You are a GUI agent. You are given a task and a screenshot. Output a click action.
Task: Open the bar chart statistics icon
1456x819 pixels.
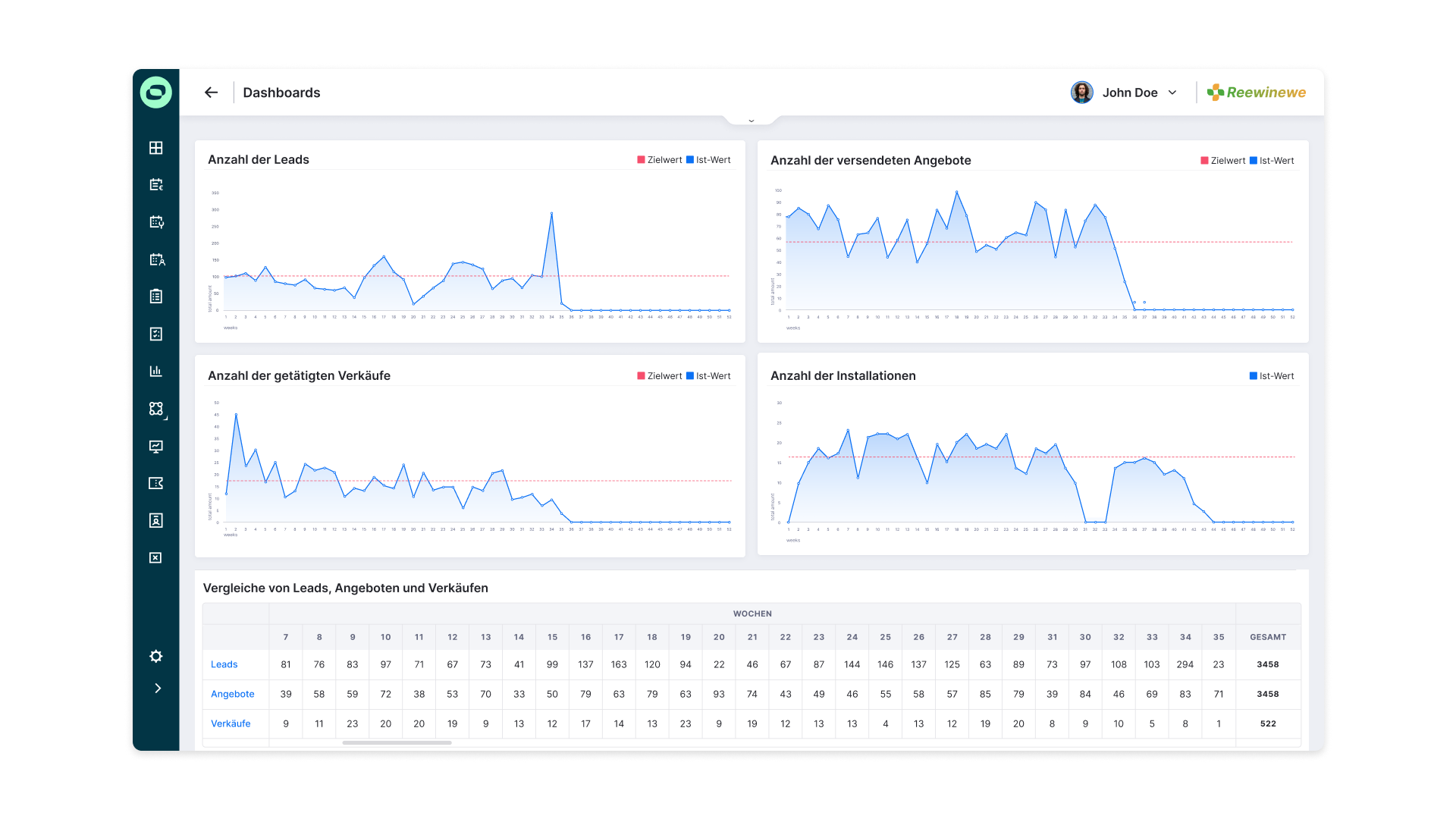click(x=155, y=371)
